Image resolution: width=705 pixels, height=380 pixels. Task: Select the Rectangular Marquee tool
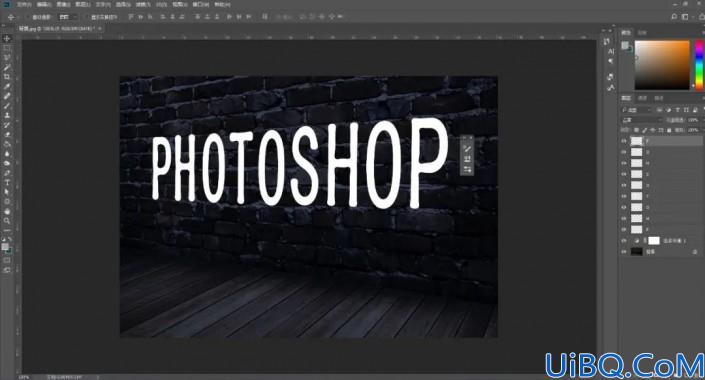click(x=7, y=49)
